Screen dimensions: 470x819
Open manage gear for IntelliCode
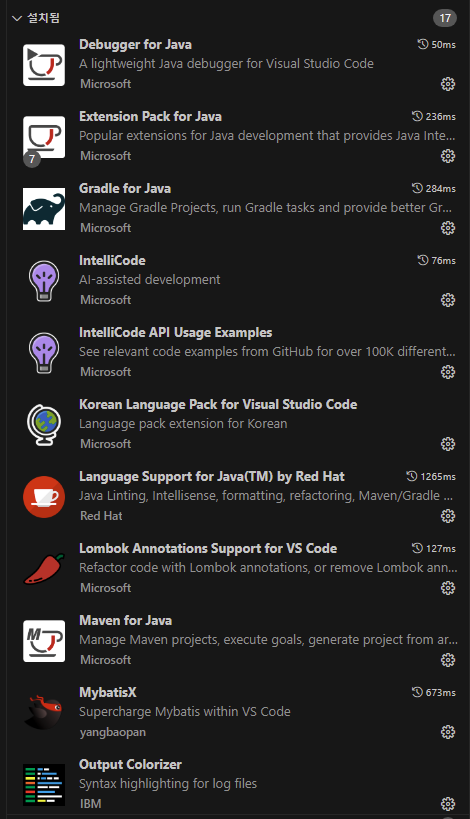pyautogui.click(x=448, y=300)
